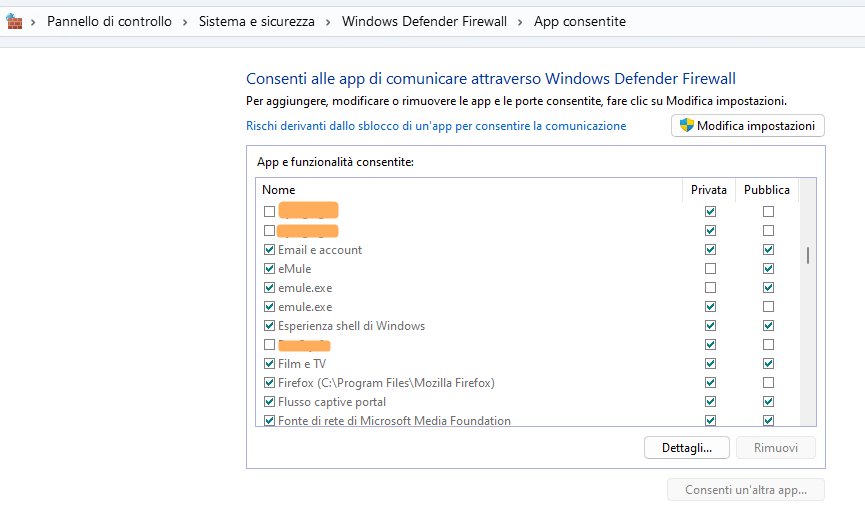Select the Firefox (C:\Program Files\Mozilla Firefox) entry
This screenshot has height=523, width=865.
coord(386,383)
